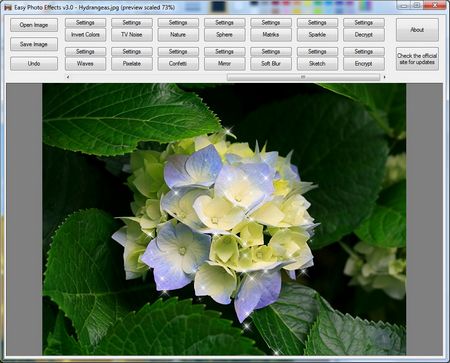Image resolution: width=450 pixels, height=363 pixels.
Task: Apply the Sketch effect
Action: (x=317, y=64)
